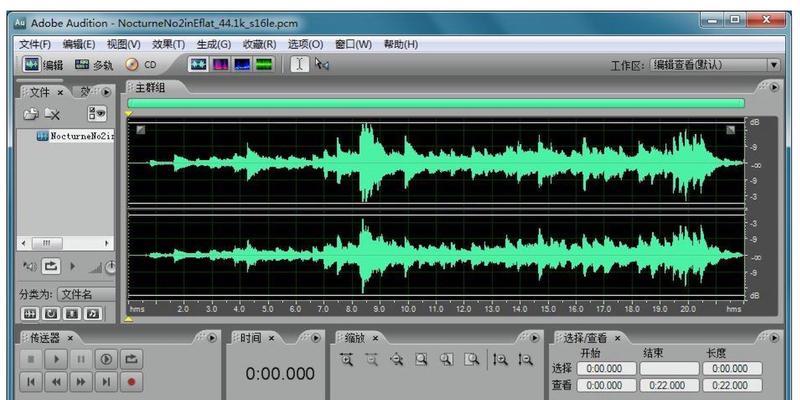Click the Fast Forward transport button
Viewport: 800px width, 400px height.
pyautogui.click(x=81, y=381)
